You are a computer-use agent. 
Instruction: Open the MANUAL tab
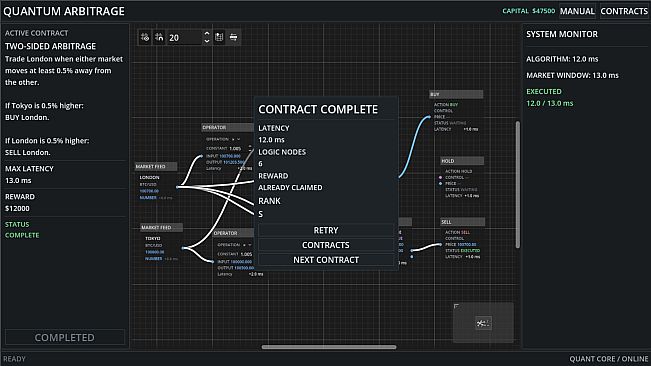pyautogui.click(x=577, y=11)
